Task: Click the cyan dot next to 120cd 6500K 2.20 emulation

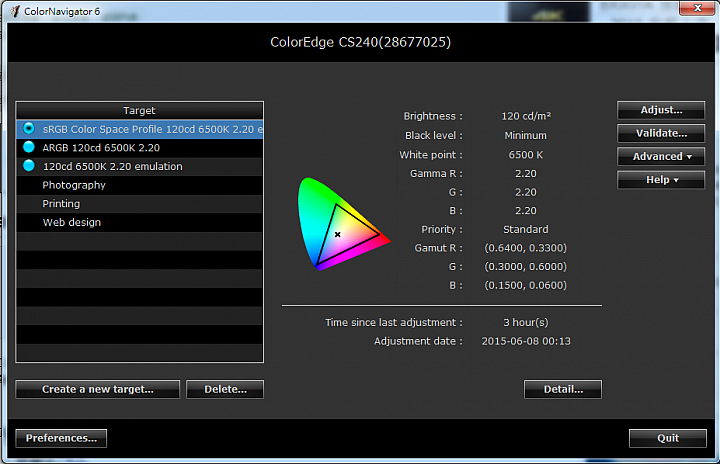Action: [x=29, y=165]
